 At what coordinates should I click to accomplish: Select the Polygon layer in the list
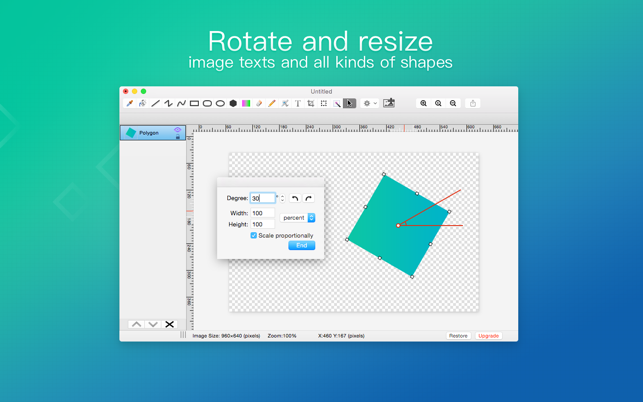pyautogui.click(x=153, y=133)
